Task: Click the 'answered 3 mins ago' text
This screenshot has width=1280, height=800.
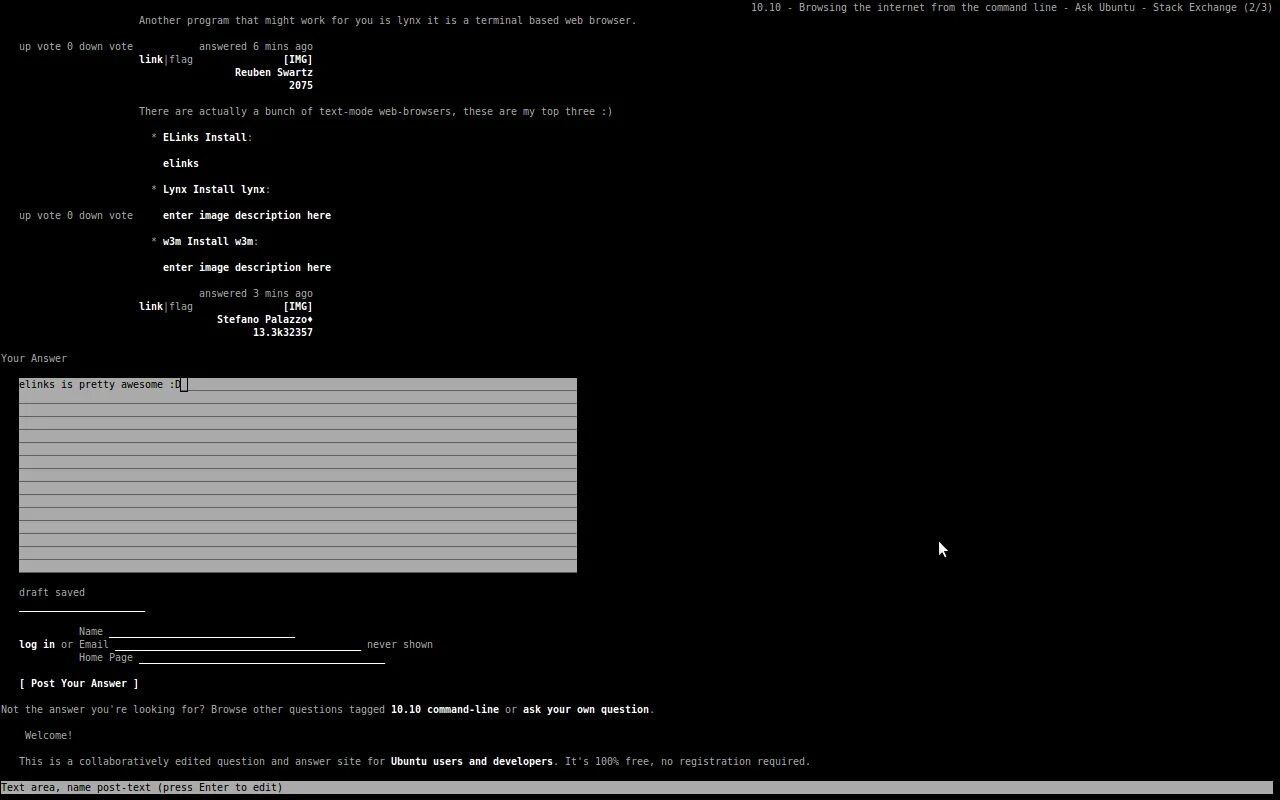Action: pyautogui.click(x=256, y=293)
